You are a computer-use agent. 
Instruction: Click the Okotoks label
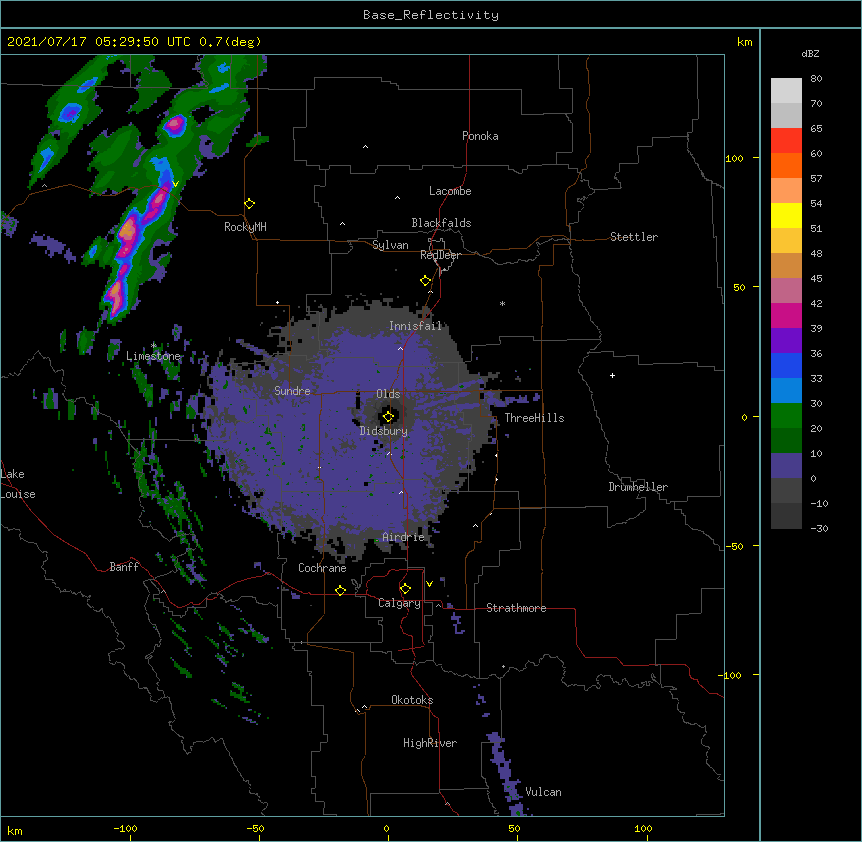pyautogui.click(x=412, y=700)
